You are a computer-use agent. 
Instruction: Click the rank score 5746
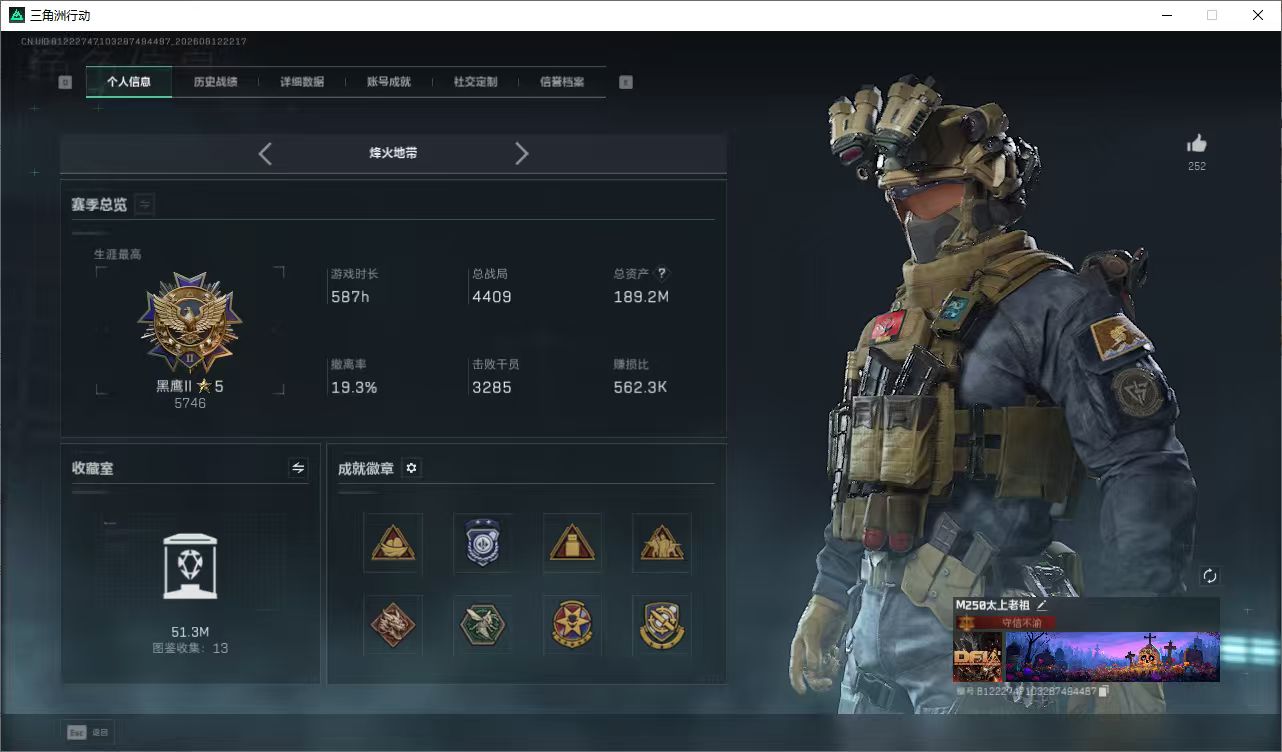click(x=190, y=403)
